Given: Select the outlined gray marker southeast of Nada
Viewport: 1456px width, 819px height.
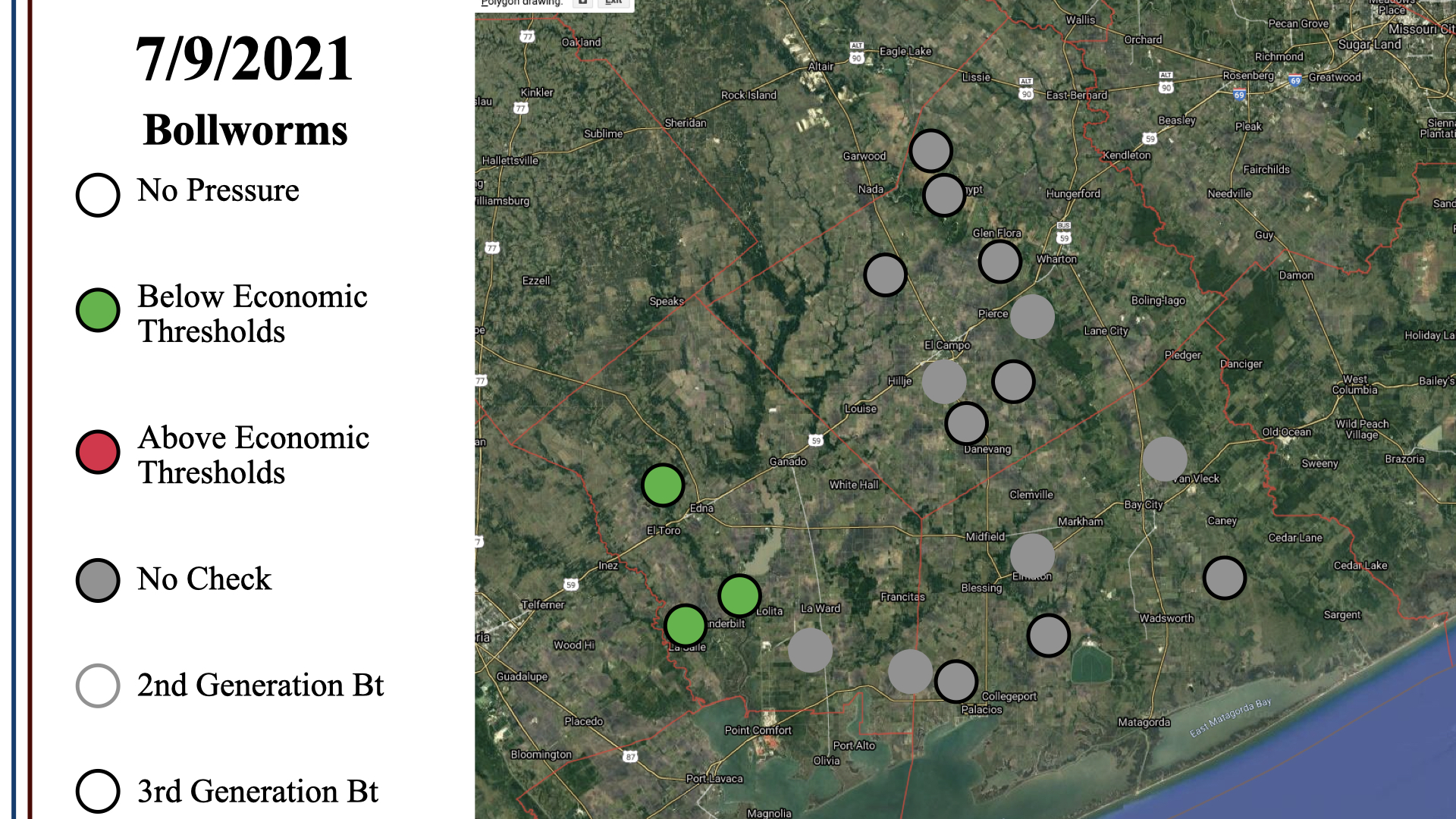Looking at the screenshot, I should pos(885,275).
